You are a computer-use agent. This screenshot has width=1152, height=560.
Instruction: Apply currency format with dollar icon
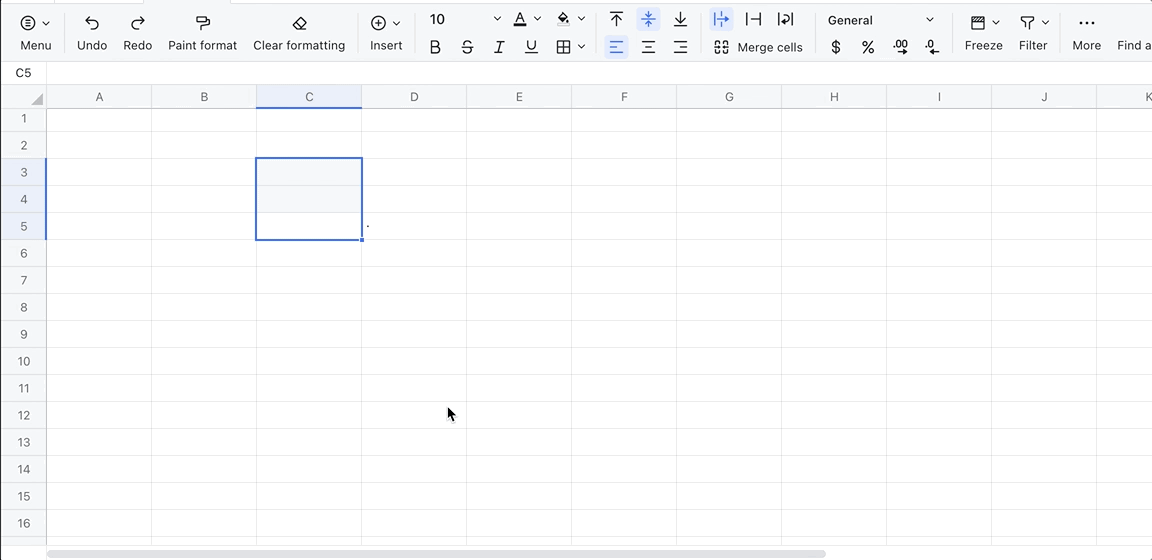tap(836, 47)
